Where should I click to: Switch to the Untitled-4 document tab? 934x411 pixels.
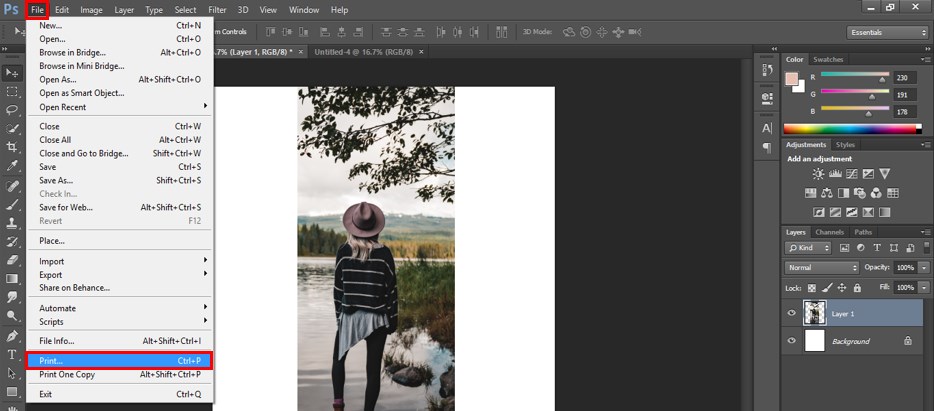coord(363,52)
